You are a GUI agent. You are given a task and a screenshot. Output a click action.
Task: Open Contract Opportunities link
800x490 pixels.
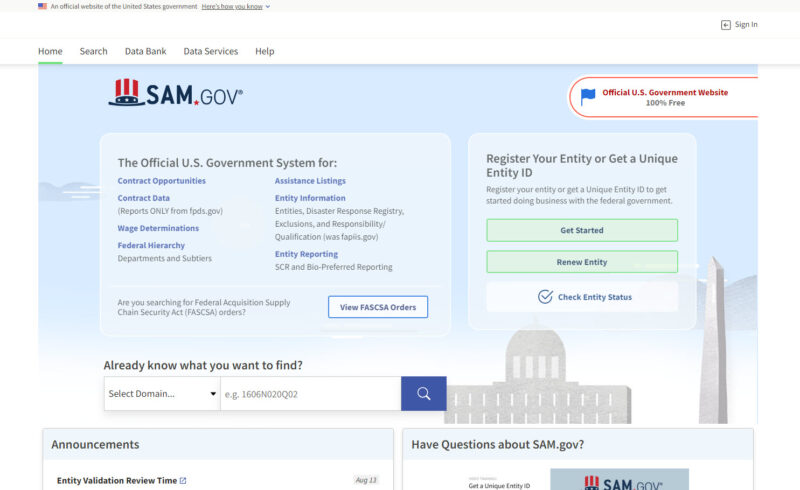click(x=161, y=181)
